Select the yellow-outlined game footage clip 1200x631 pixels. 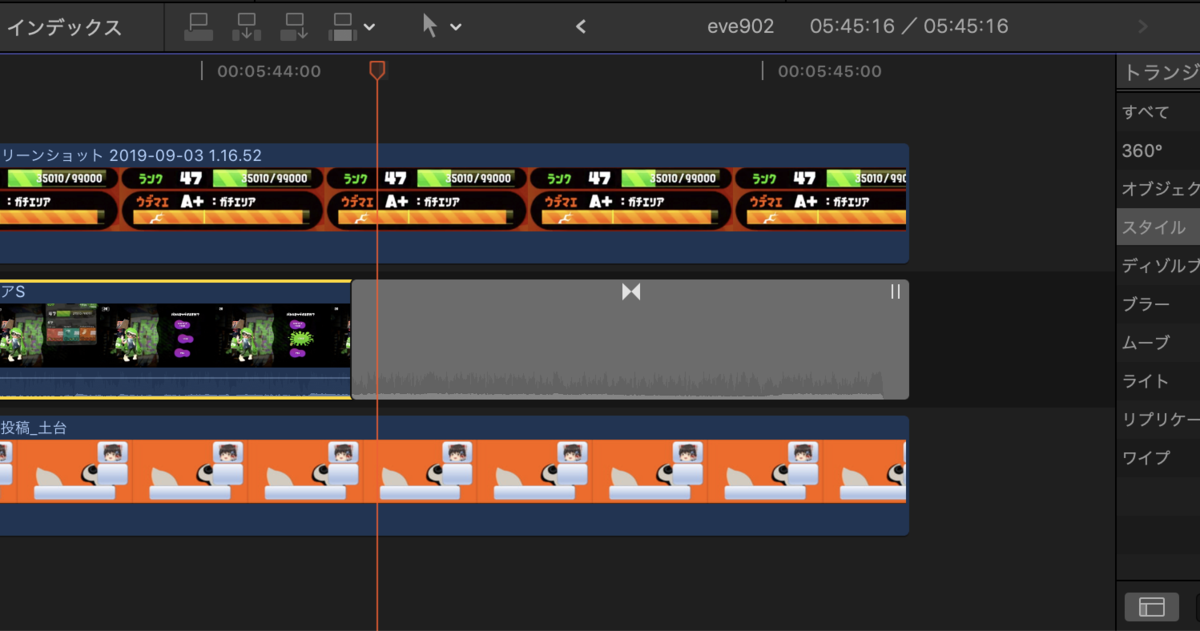175,340
